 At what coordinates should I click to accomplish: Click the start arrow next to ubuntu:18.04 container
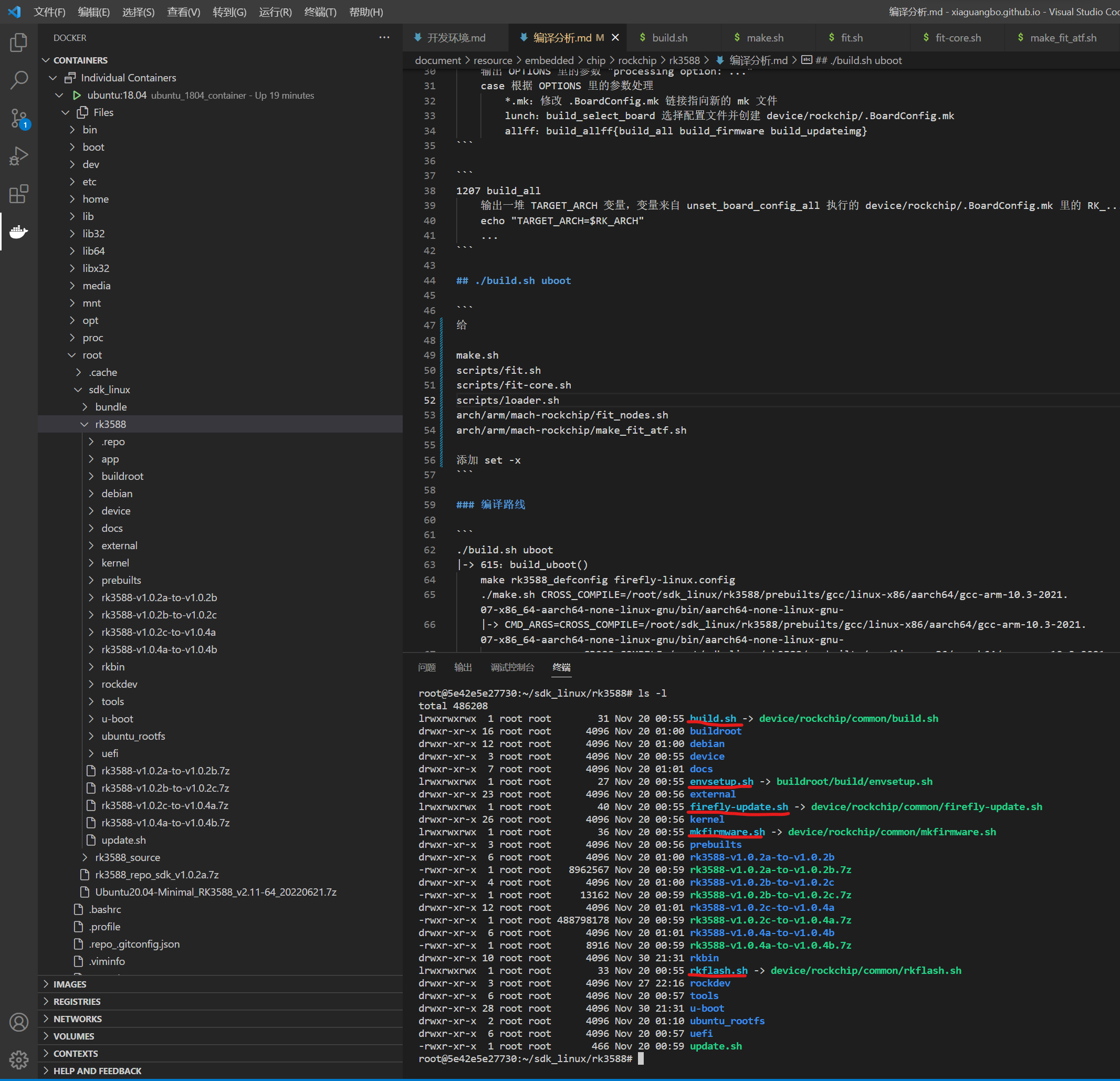point(77,96)
